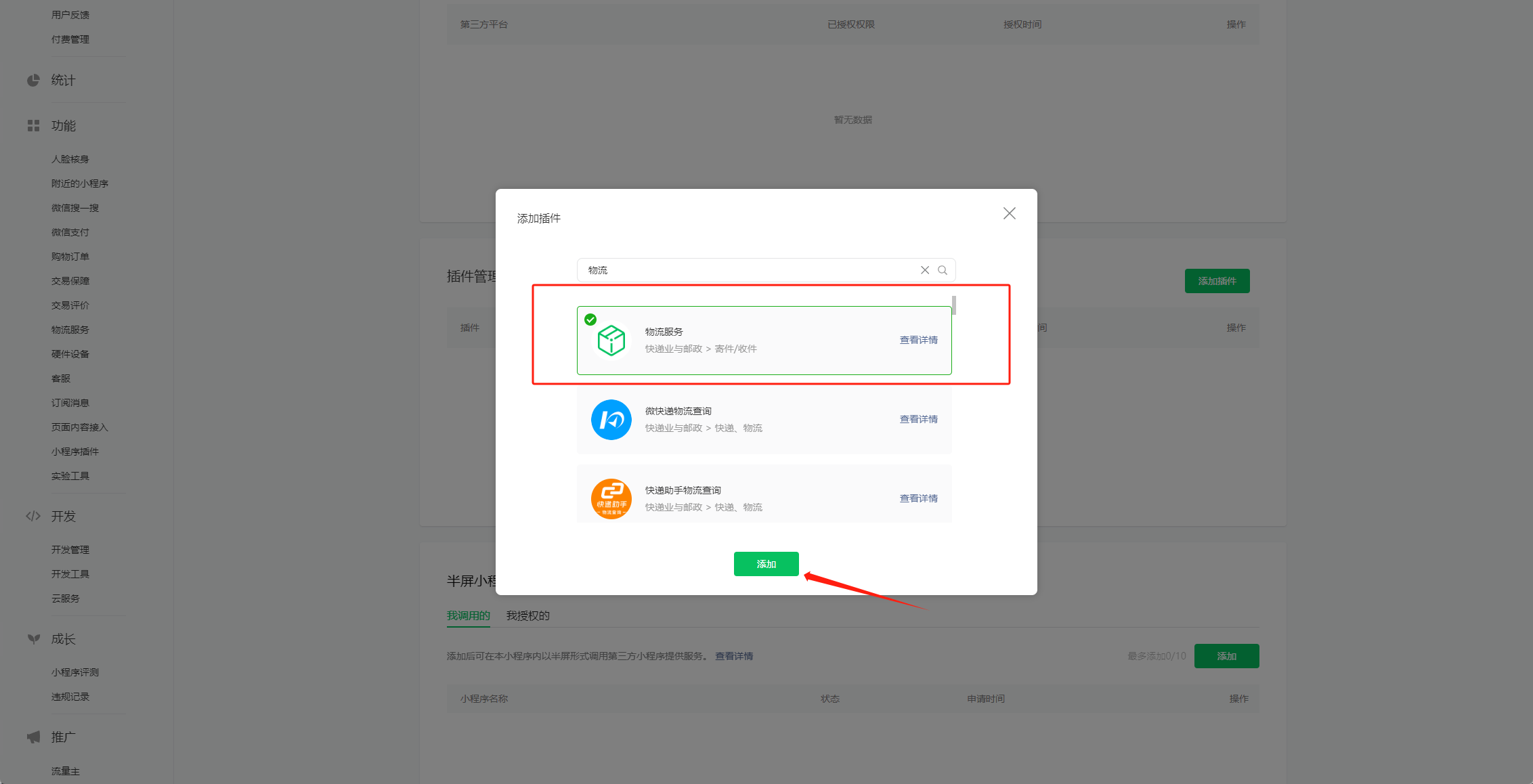Viewport: 1533px width, 784px height.
Task: Click the 微快递物流查询 blue plugin icon
Action: pyautogui.click(x=611, y=420)
